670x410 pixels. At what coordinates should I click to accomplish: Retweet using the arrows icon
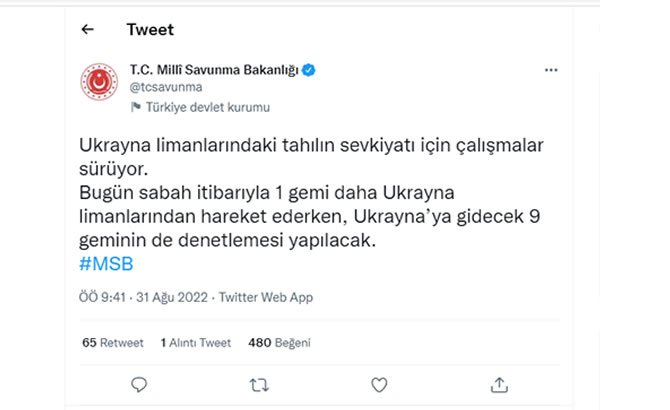[x=258, y=384]
